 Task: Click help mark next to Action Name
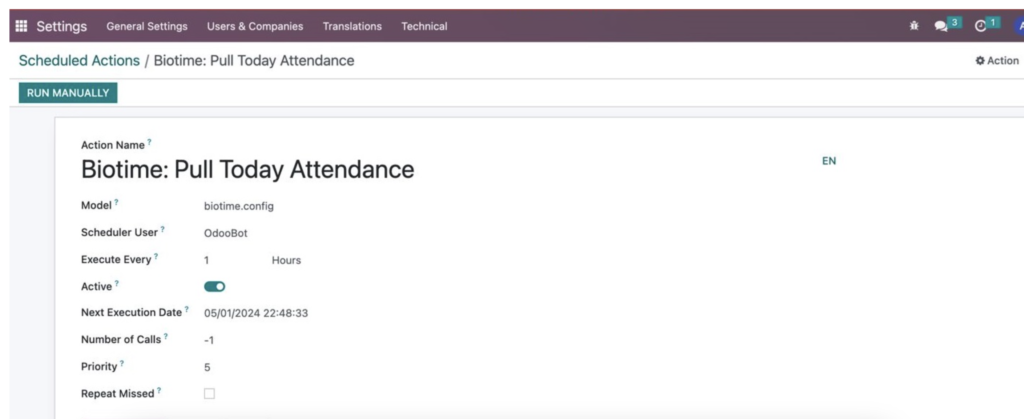pyautogui.click(x=149, y=142)
